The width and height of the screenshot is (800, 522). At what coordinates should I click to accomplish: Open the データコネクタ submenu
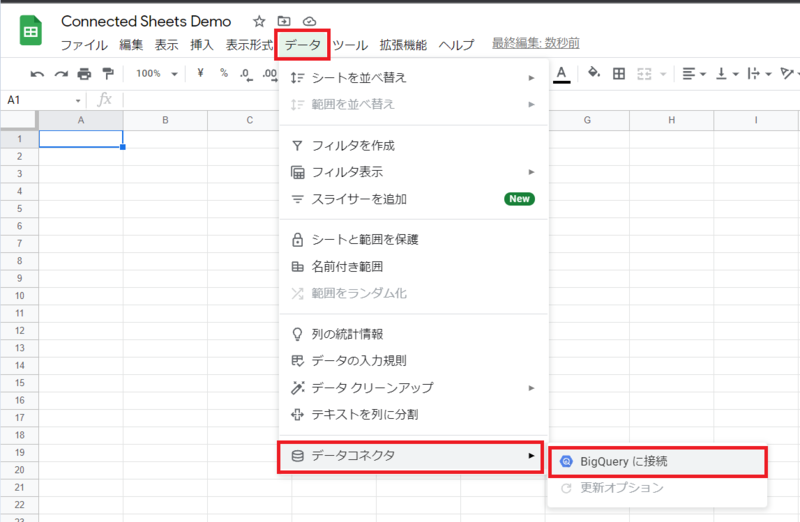(411, 456)
